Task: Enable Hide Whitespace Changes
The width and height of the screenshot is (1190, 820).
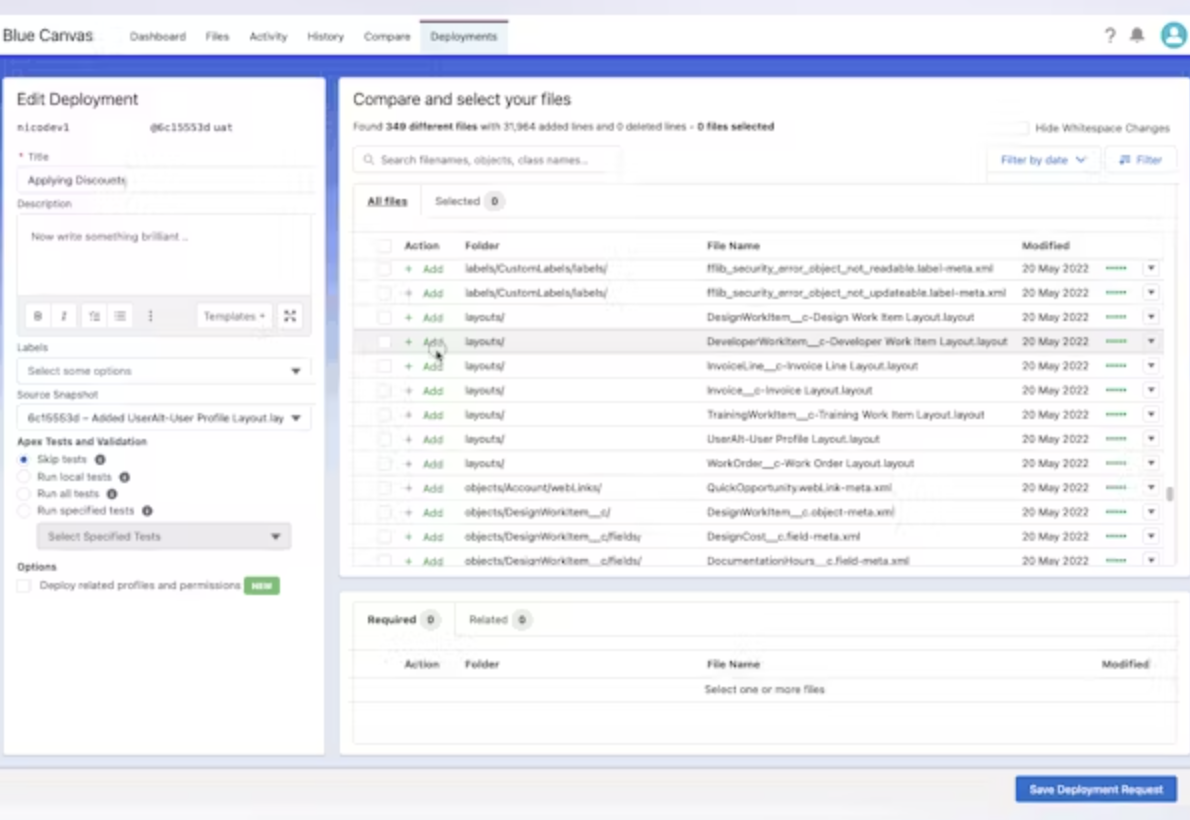Action: pyautogui.click(x=1023, y=128)
